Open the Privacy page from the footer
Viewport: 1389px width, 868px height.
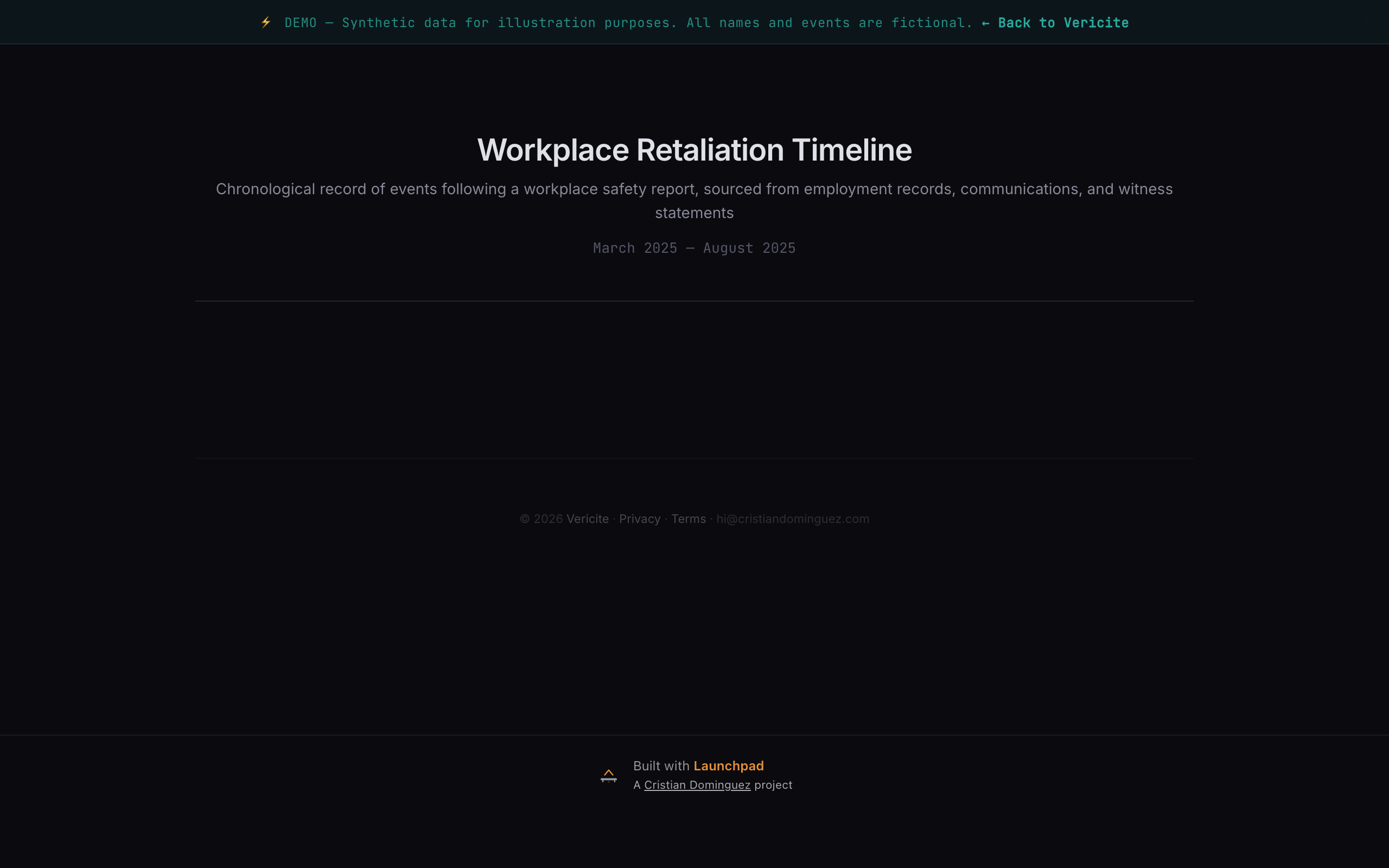pos(639,519)
